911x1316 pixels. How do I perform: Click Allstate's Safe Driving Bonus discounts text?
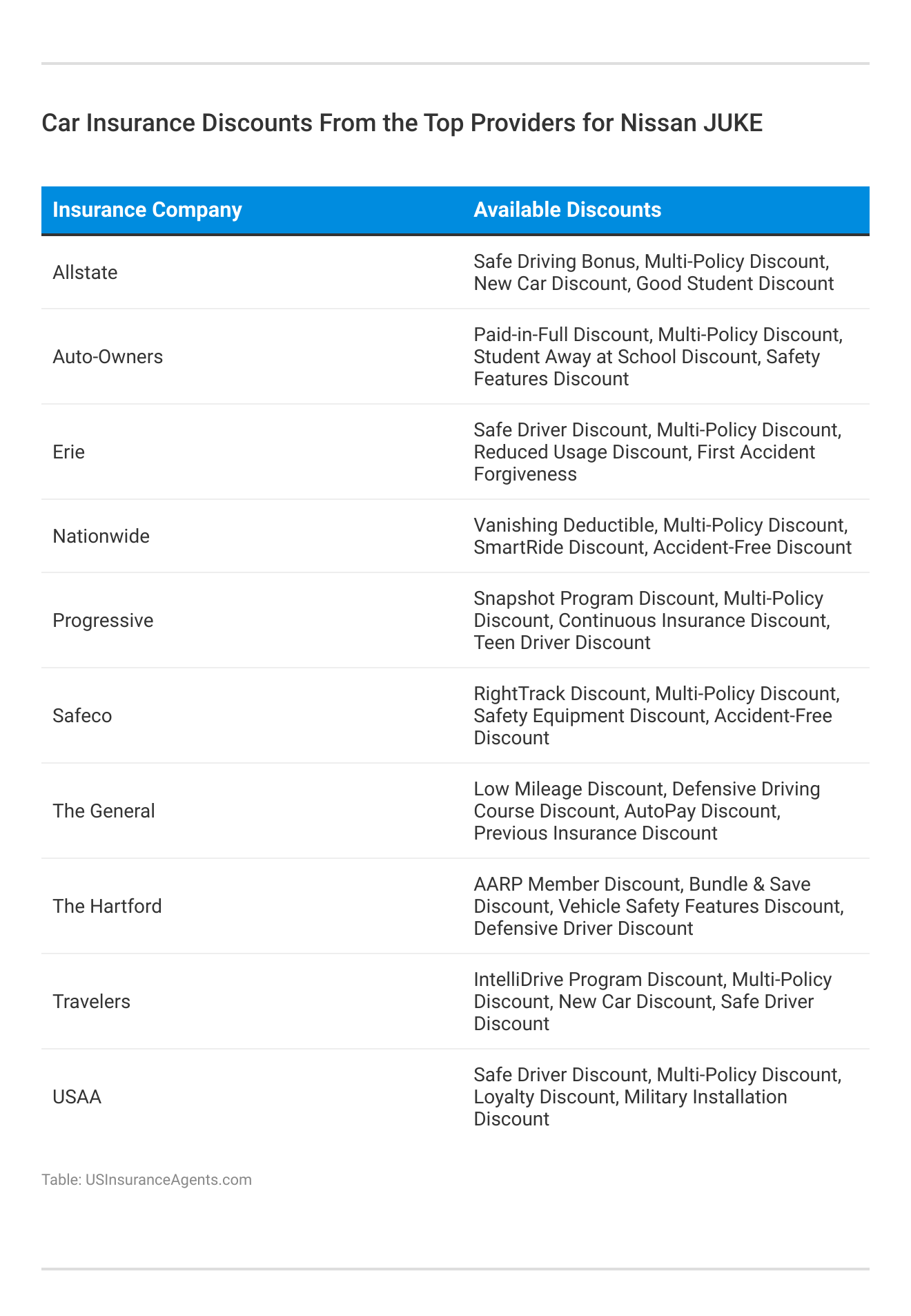pos(653,273)
